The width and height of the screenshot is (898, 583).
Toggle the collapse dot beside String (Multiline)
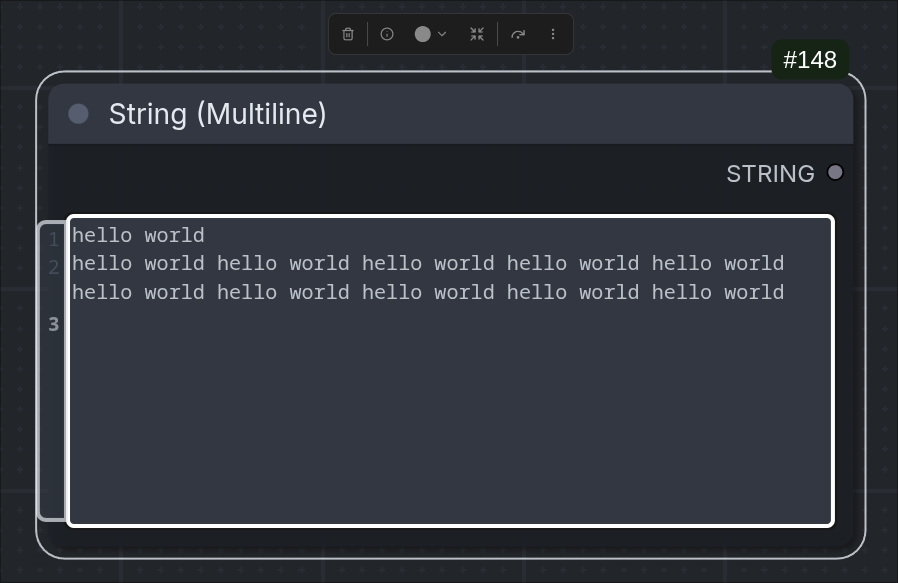(78, 114)
